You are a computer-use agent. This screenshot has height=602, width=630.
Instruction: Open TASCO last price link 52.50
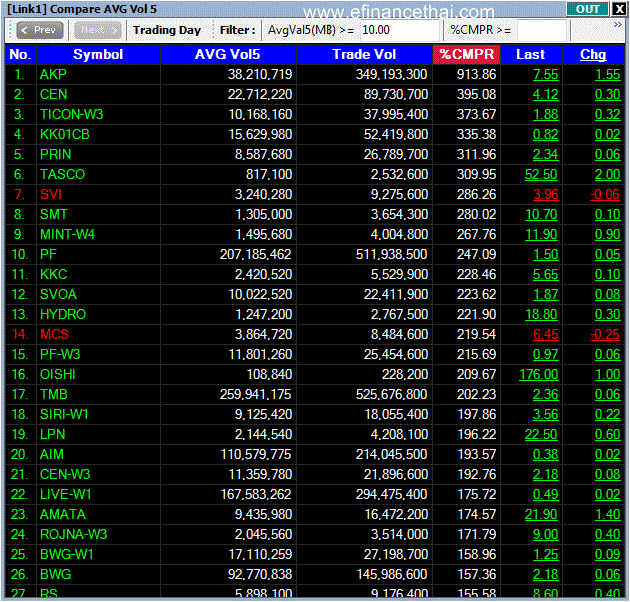click(x=541, y=174)
